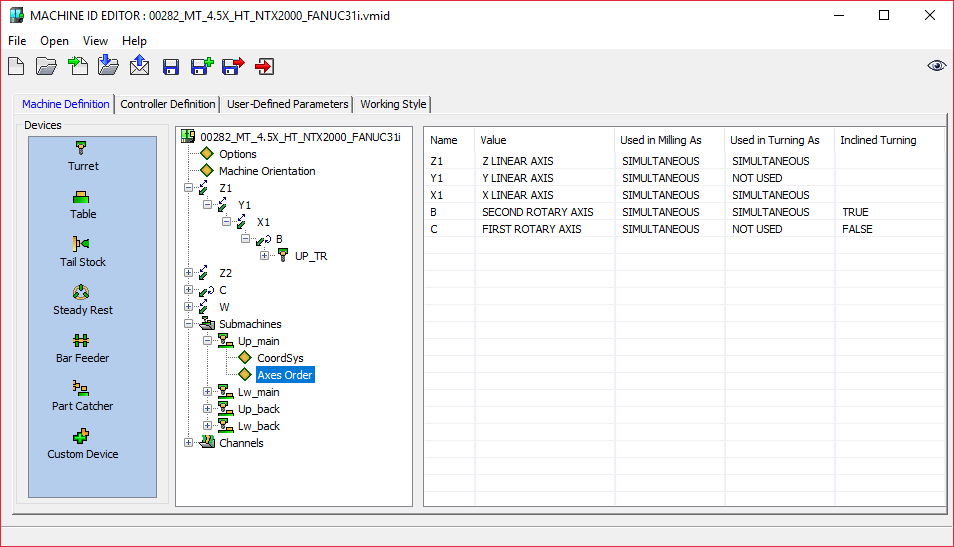Viewport: 954px width, 547px height.
Task: Click the UP_TR turret icon in tree
Action: pyautogui.click(x=283, y=255)
